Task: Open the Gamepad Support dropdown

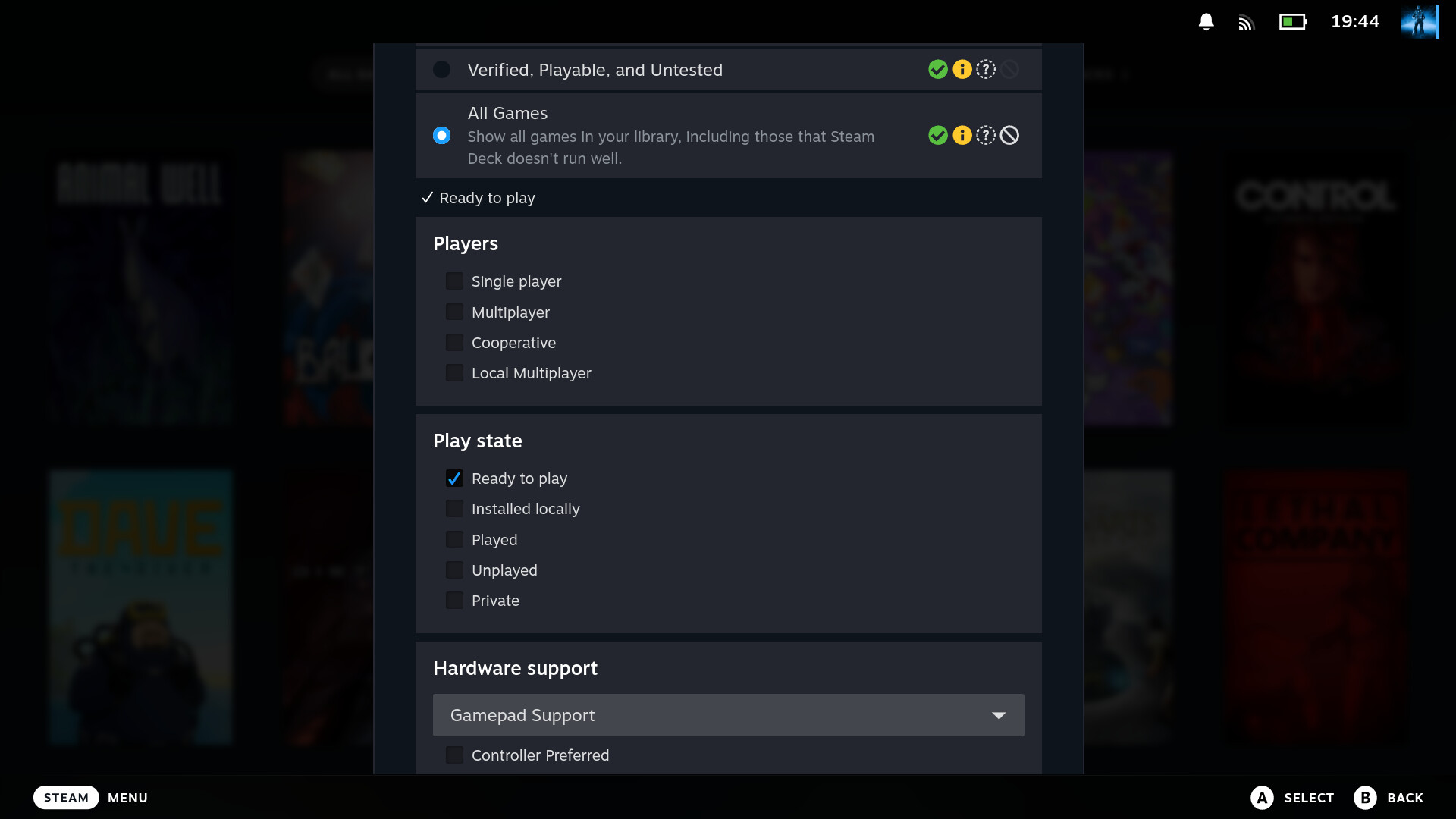Action: point(728,715)
